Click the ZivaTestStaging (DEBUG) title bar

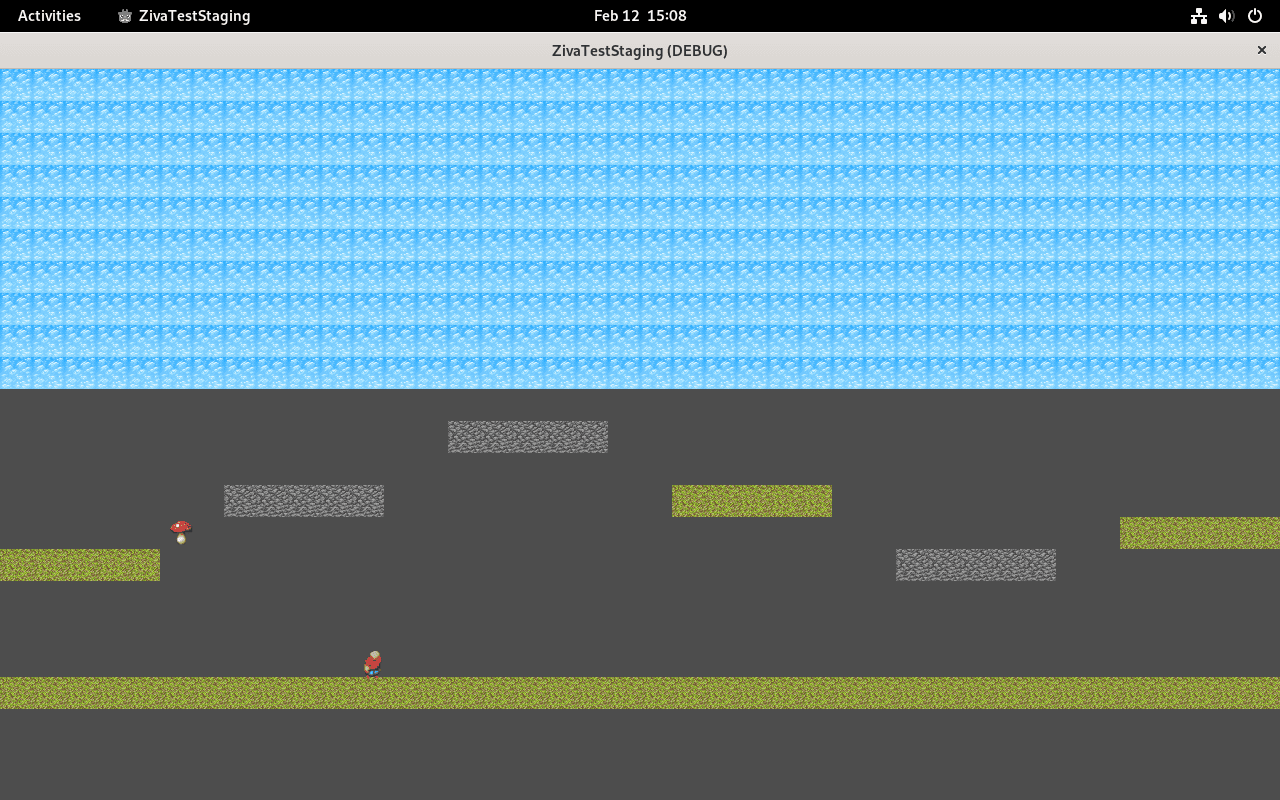tap(640, 50)
